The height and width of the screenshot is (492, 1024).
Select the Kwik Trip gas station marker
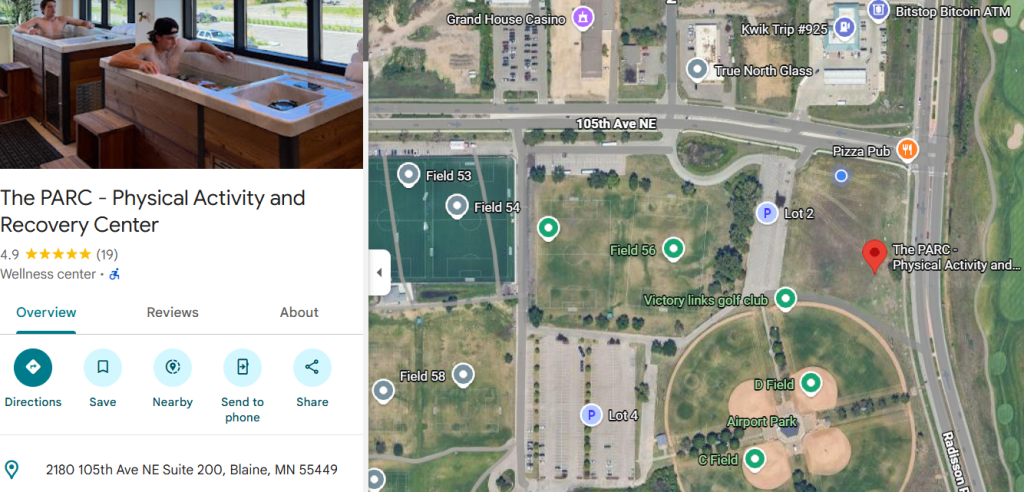[846, 27]
